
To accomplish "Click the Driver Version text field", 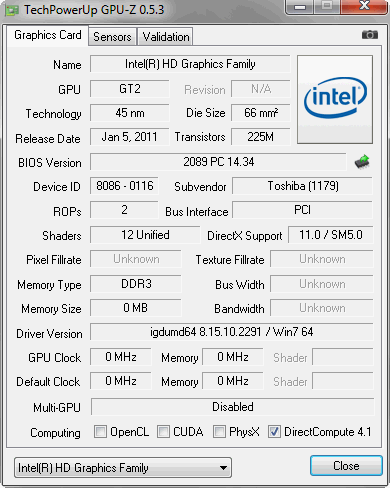I will coord(232,332).
